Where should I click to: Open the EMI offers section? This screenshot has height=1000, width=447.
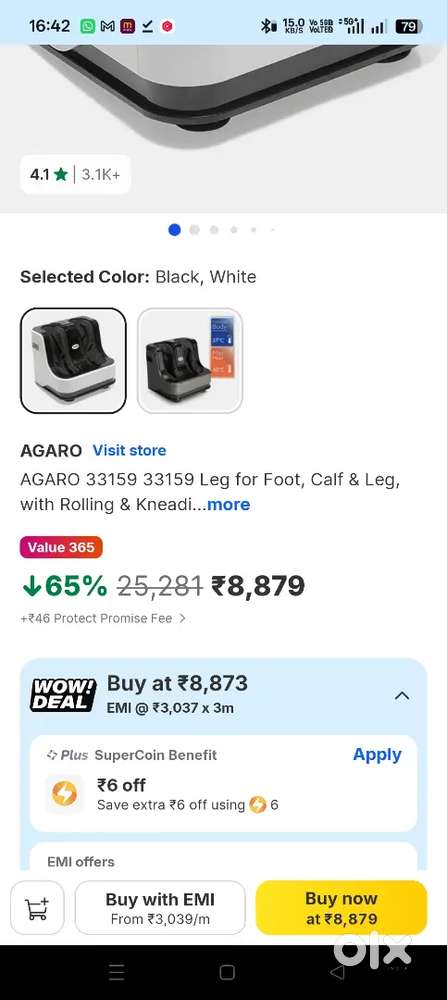(81, 862)
